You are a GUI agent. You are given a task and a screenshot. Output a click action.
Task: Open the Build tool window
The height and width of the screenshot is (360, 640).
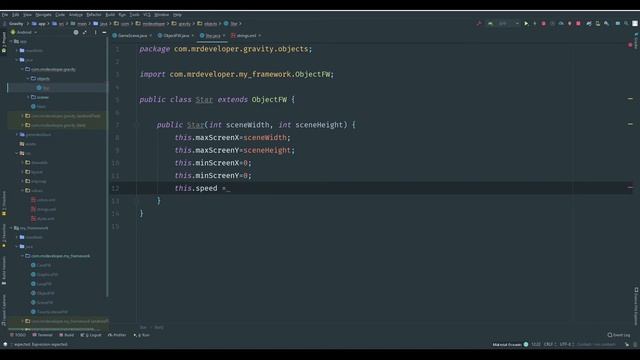67,335
